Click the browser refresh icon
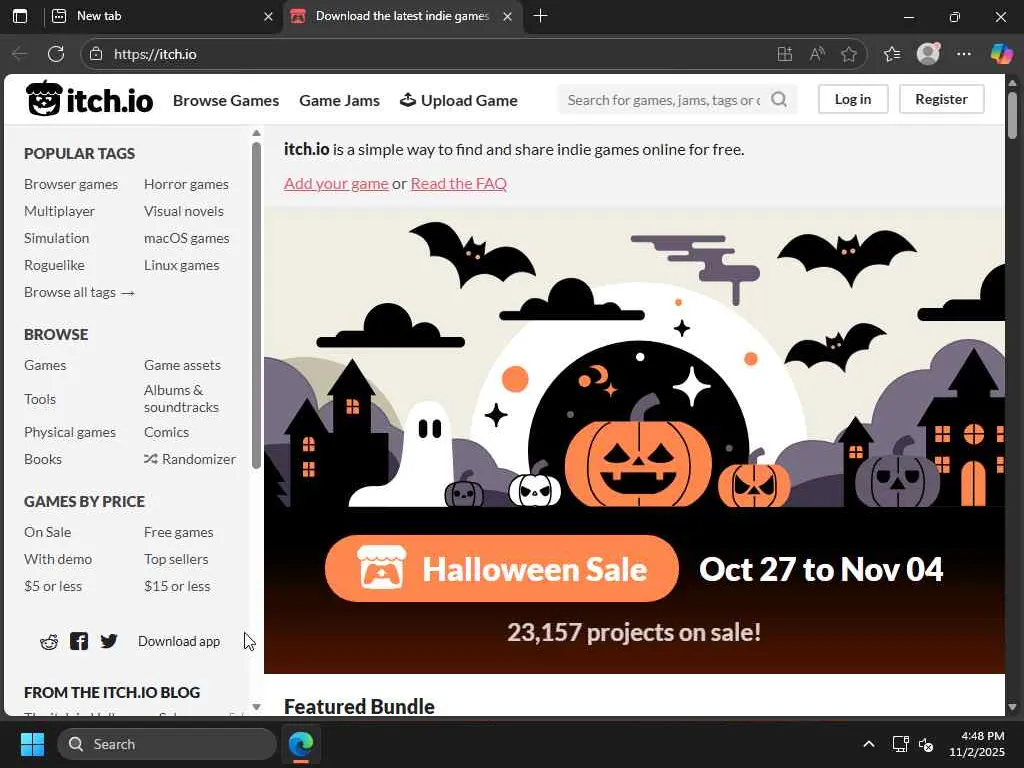The image size is (1024, 768). pos(56,54)
